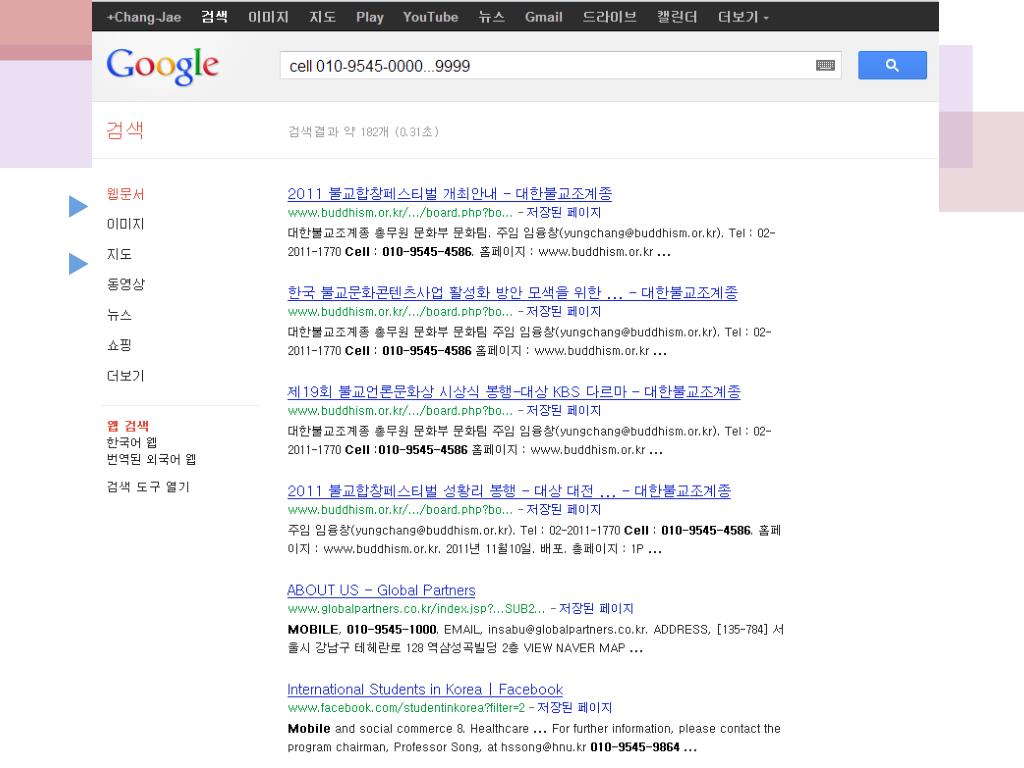Open 검색 도구 열기 in sidebar
This screenshot has width=1024, height=768.
[148, 487]
